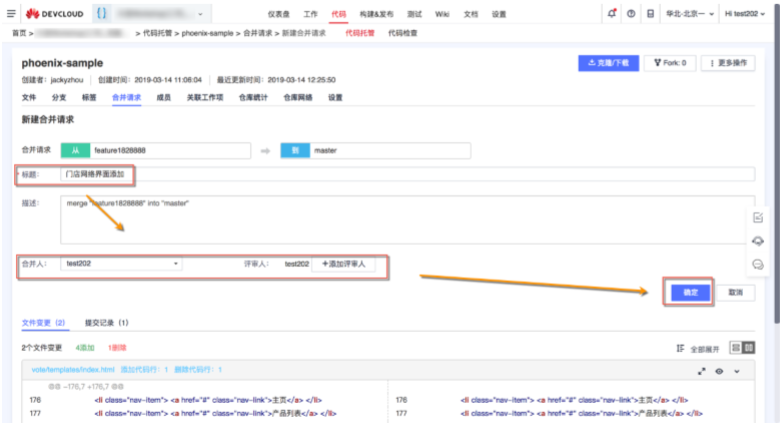782x429 pixels.
Task: Open the 仓库网络 repository tab
Action: click(x=298, y=97)
